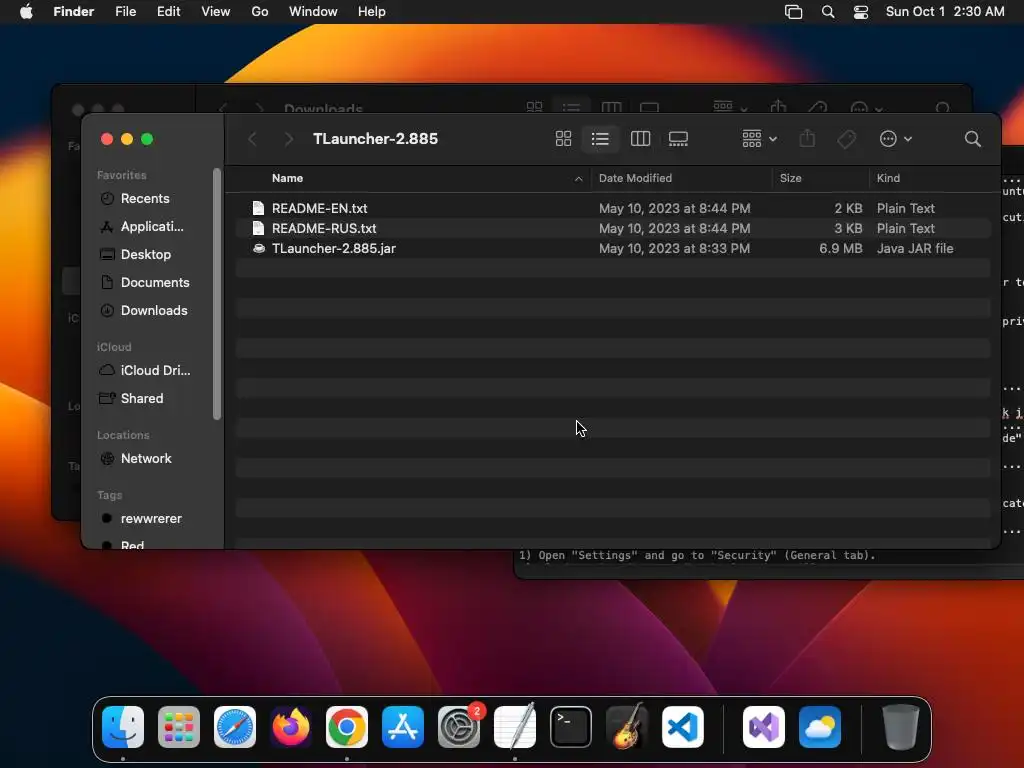Sort by Date Modified column
The height and width of the screenshot is (768, 1024).
635,178
